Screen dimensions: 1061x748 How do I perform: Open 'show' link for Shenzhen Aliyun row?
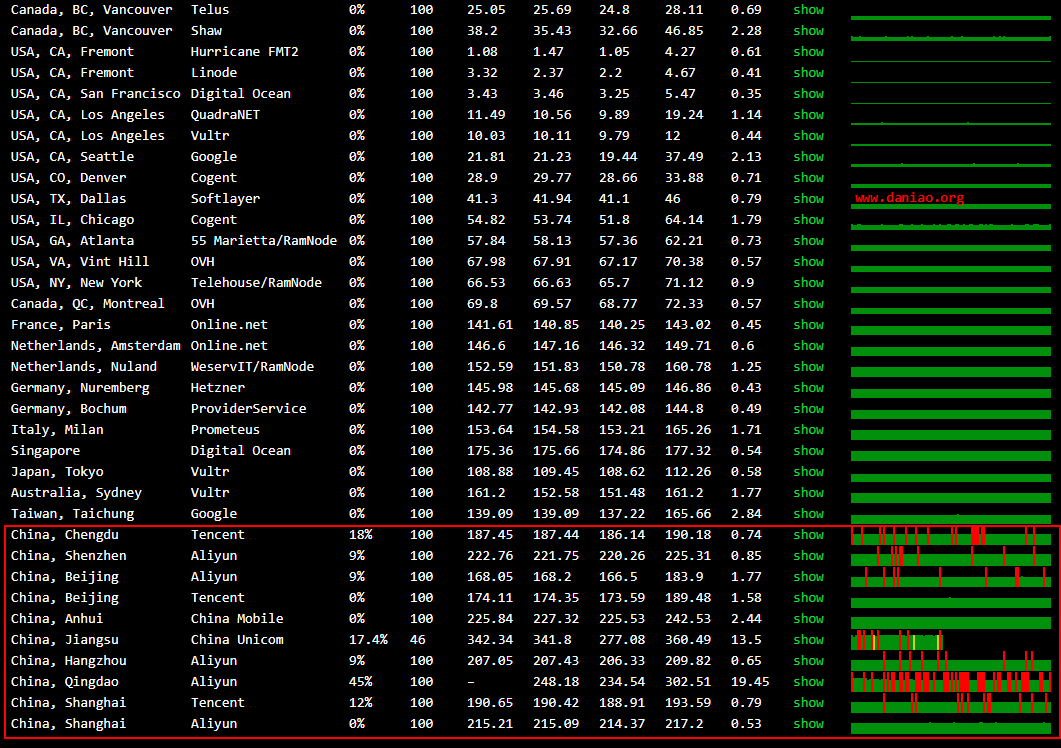pyautogui.click(x=808, y=556)
